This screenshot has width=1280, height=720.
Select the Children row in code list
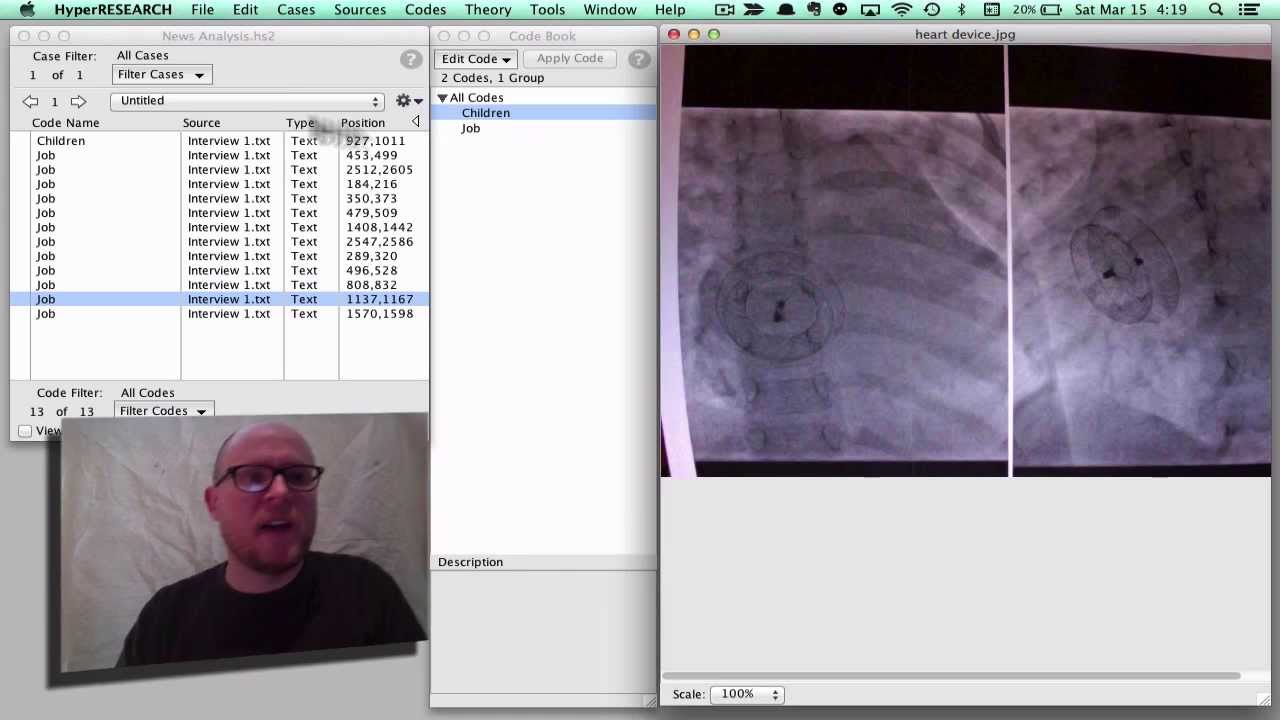pos(220,141)
